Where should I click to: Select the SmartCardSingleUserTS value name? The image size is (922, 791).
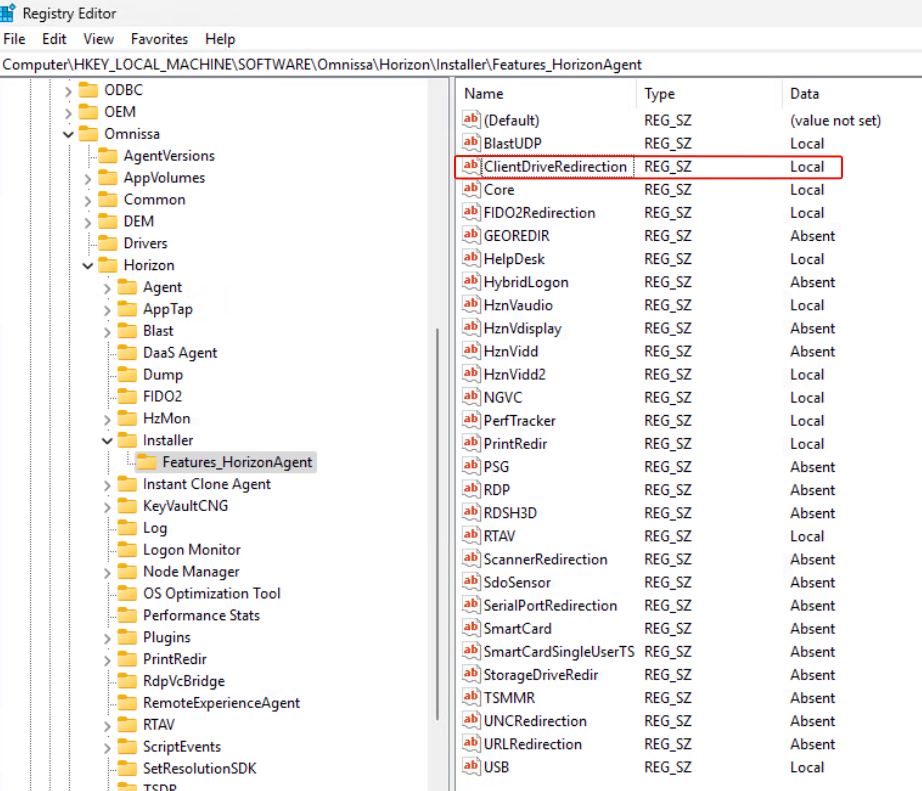tap(559, 652)
